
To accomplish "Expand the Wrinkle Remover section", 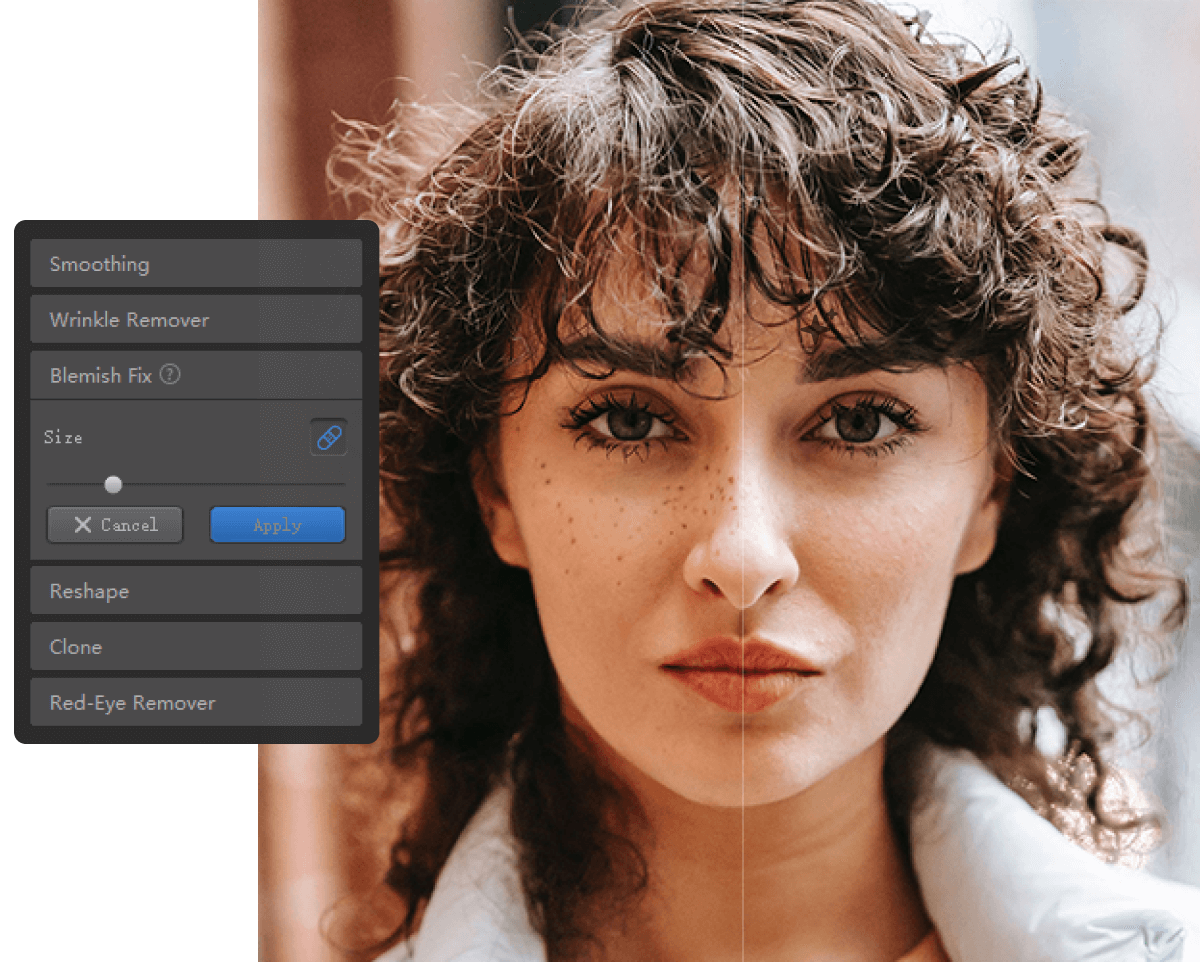I will click(x=196, y=320).
